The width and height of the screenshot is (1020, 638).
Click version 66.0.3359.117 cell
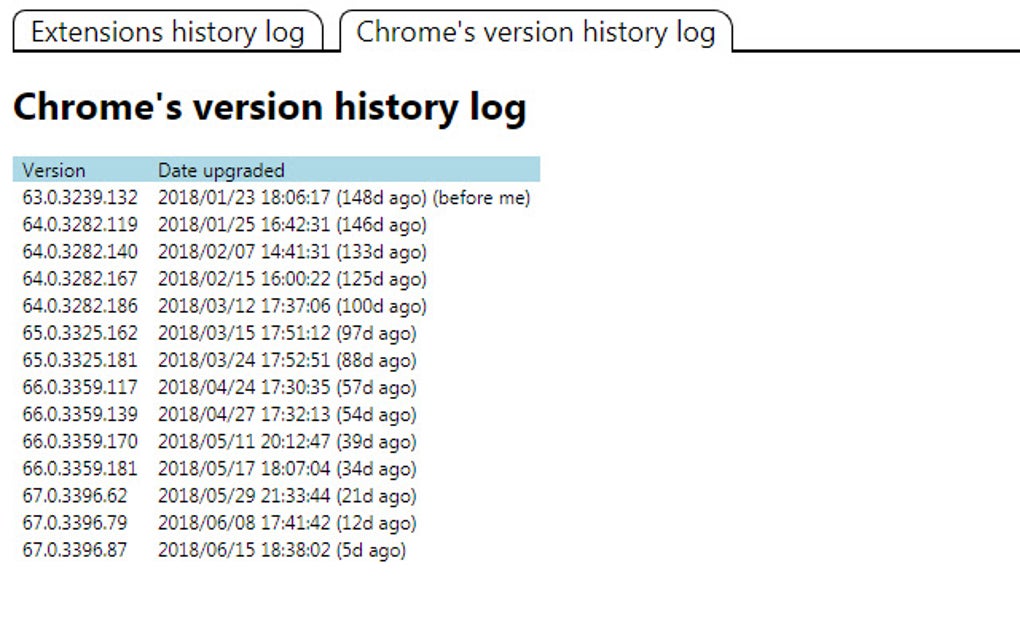coord(80,387)
